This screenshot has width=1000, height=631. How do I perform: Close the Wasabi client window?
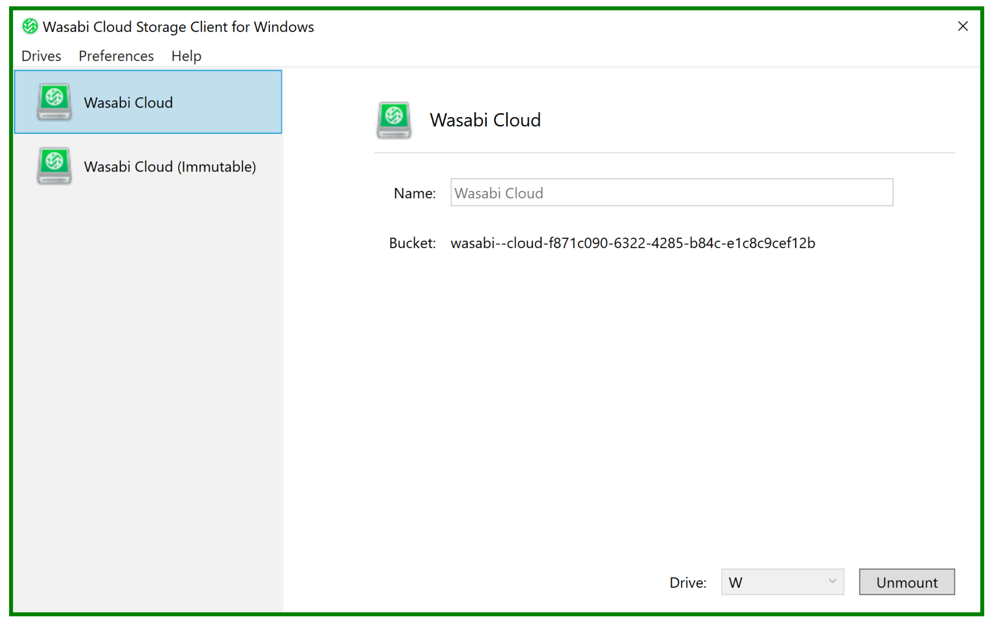pyautogui.click(x=963, y=26)
